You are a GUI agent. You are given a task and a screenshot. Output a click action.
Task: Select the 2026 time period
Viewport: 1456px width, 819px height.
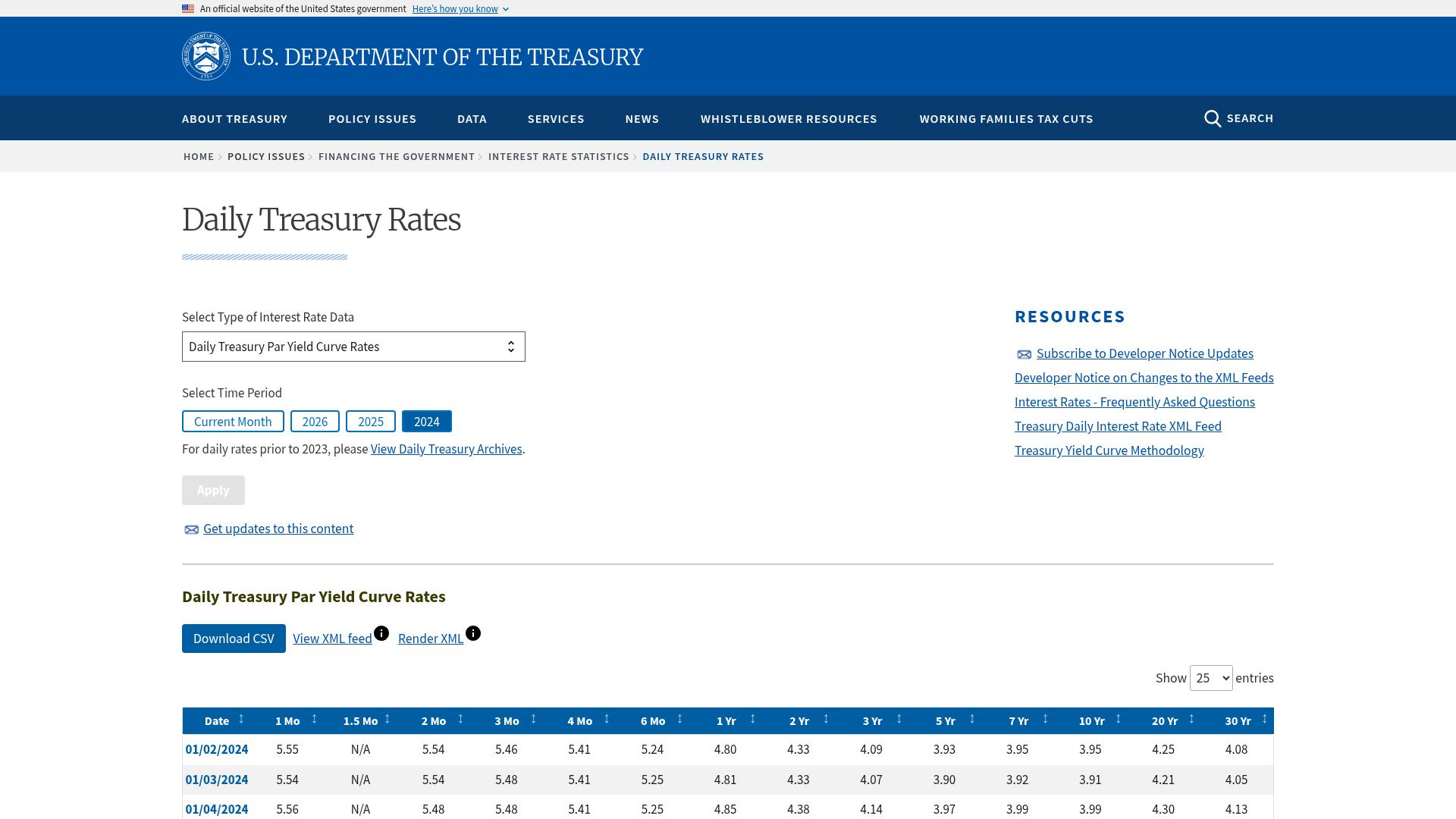point(315,422)
